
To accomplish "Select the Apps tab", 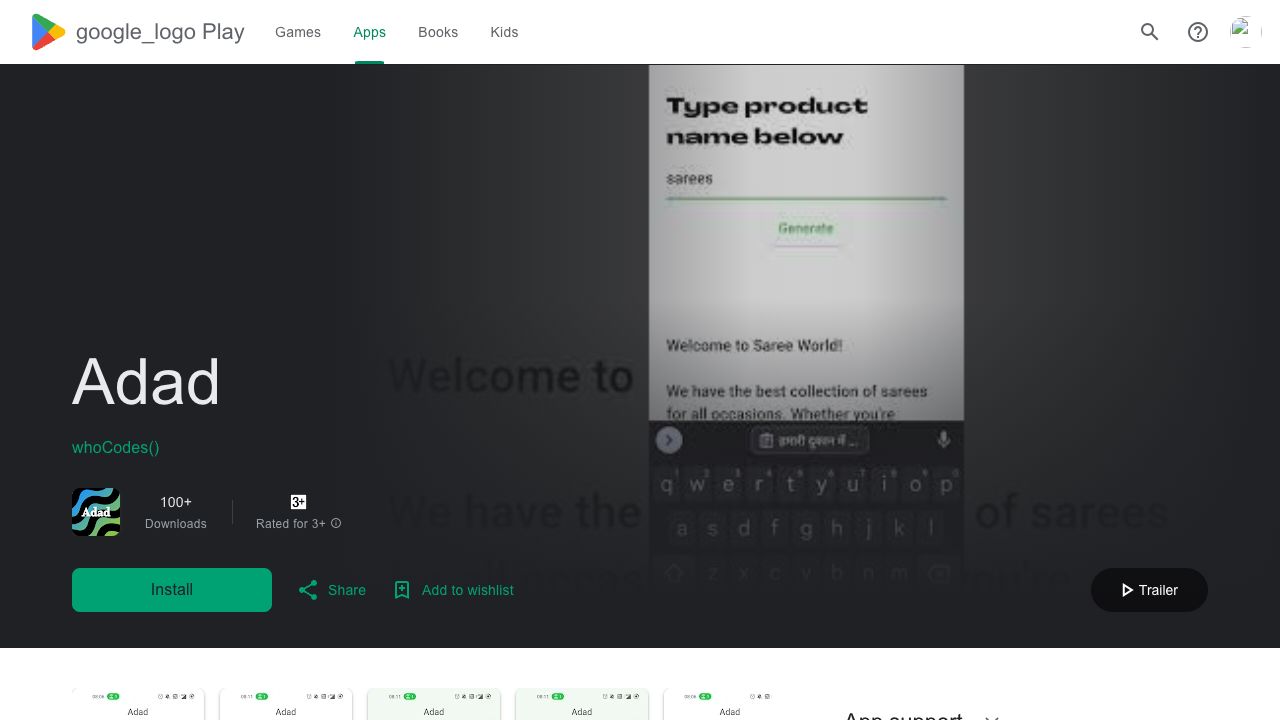I will (369, 32).
